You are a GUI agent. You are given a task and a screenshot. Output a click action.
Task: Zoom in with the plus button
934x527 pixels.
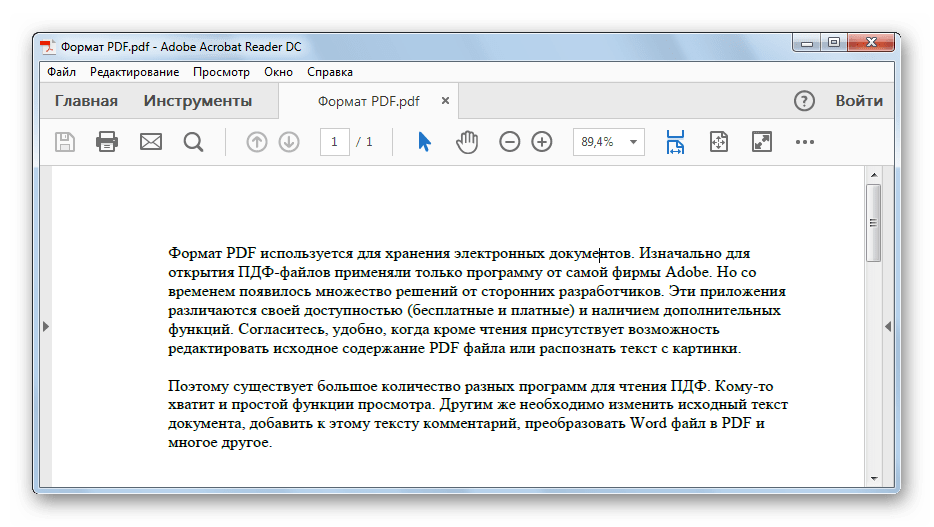(542, 142)
